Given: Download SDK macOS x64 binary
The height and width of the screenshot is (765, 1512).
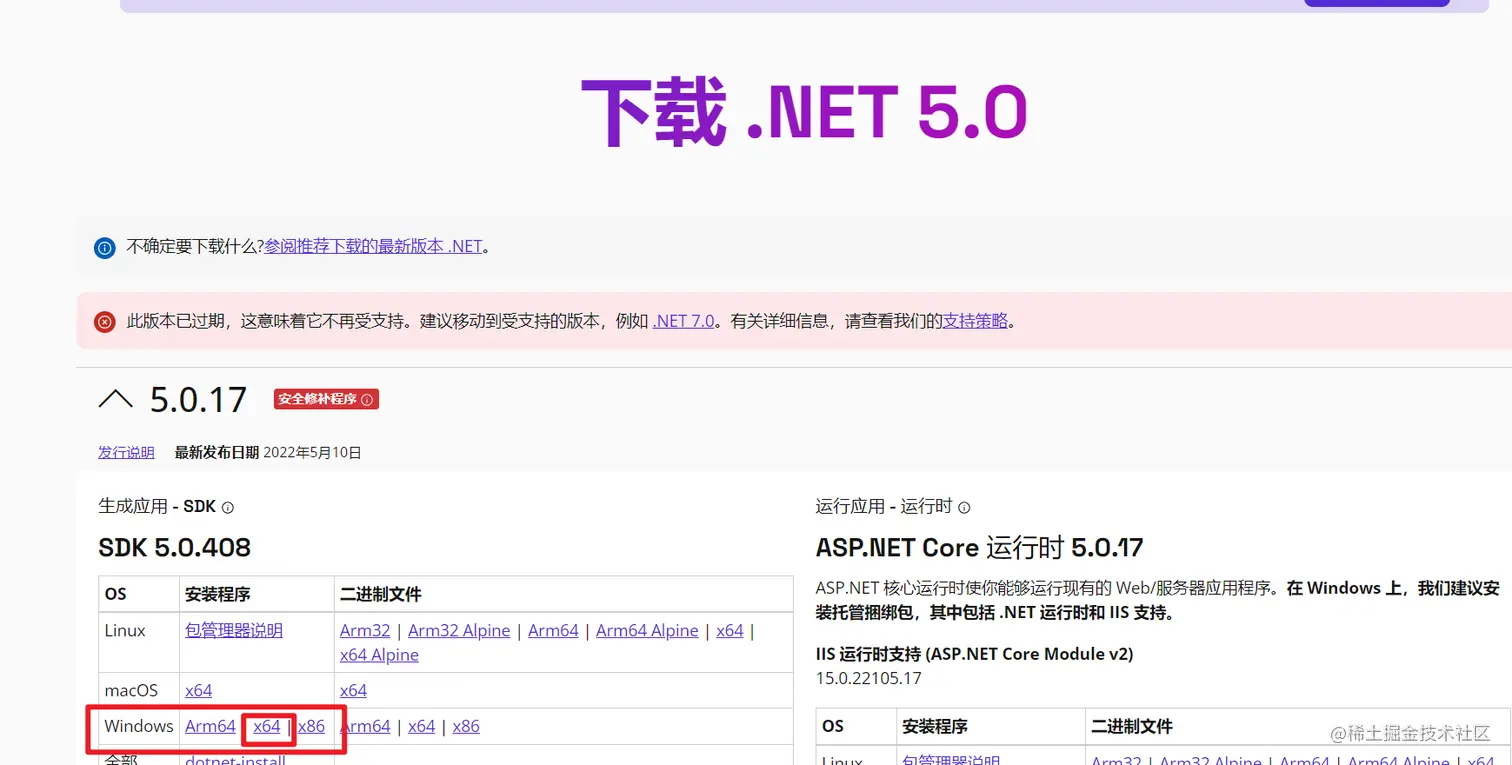Looking at the screenshot, I should pyautogui.click(x=353, y=691).
